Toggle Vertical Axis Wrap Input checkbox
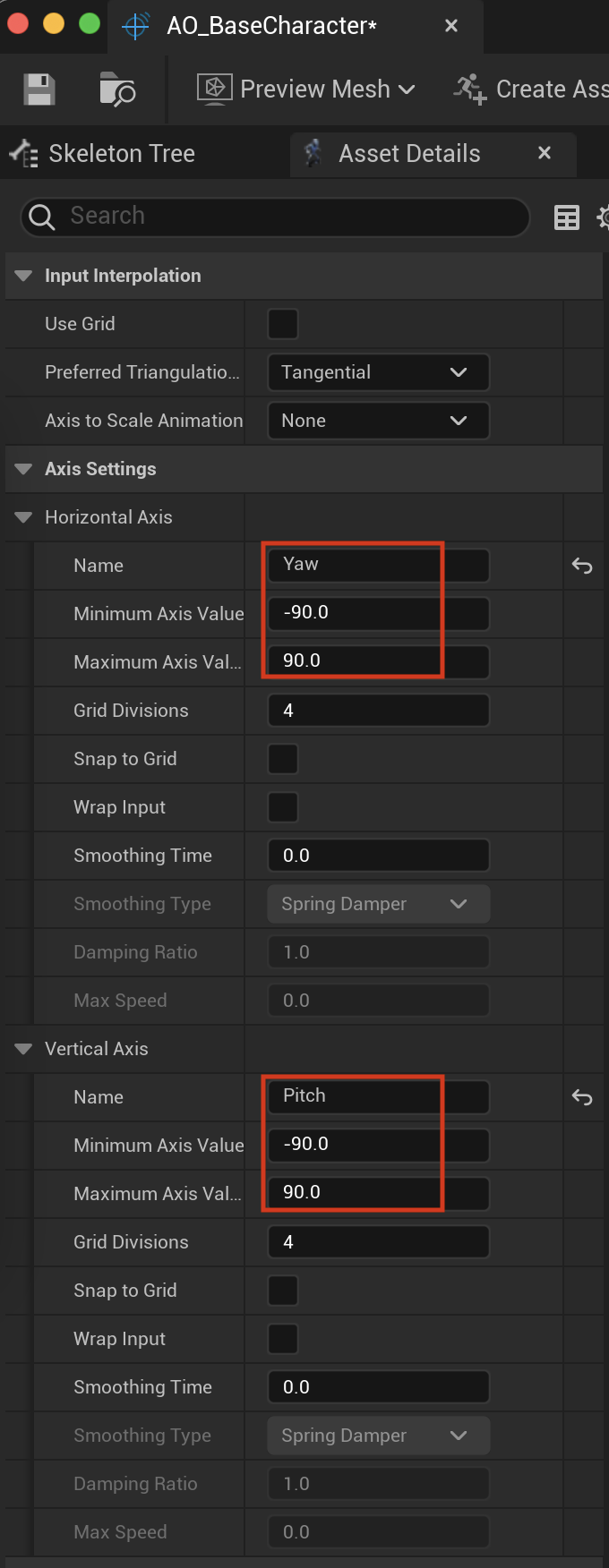 point(283,1339)
